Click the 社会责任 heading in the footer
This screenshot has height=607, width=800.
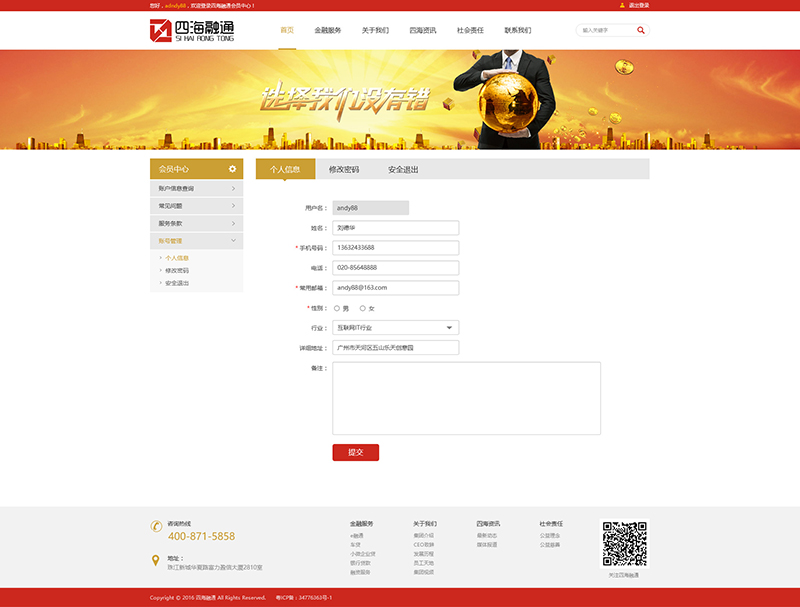(552, 524)
